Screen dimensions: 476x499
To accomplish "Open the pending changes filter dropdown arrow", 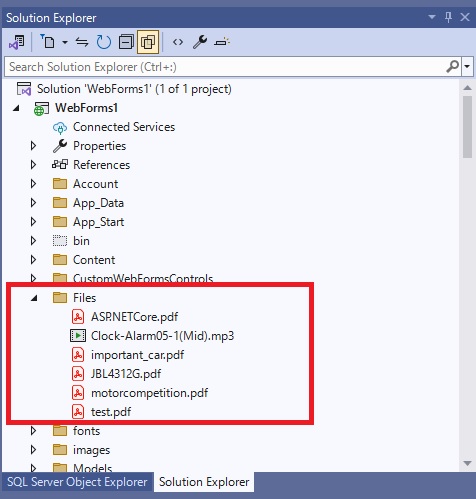I will (65, 42).
